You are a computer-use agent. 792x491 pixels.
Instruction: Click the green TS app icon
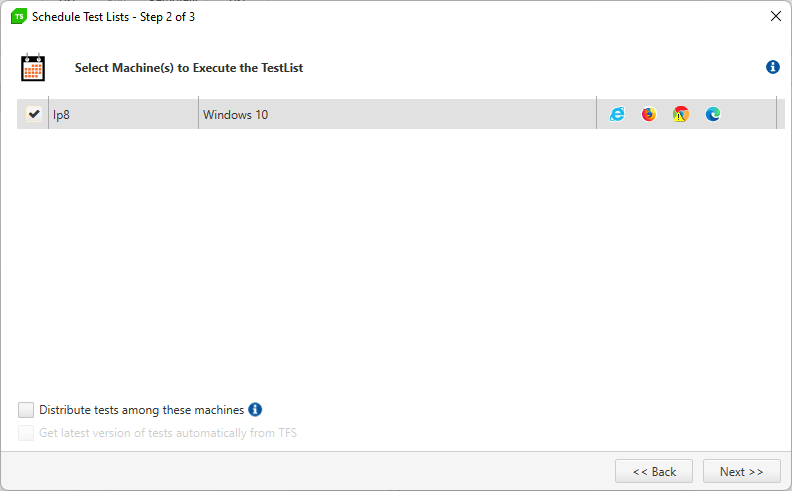[19, 17]
